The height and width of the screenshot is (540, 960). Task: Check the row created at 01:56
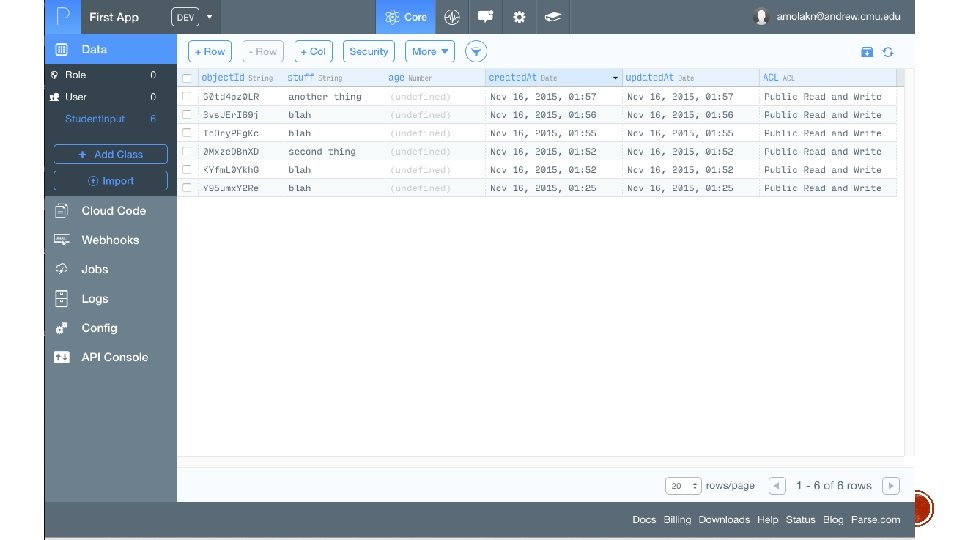[187, 114]
